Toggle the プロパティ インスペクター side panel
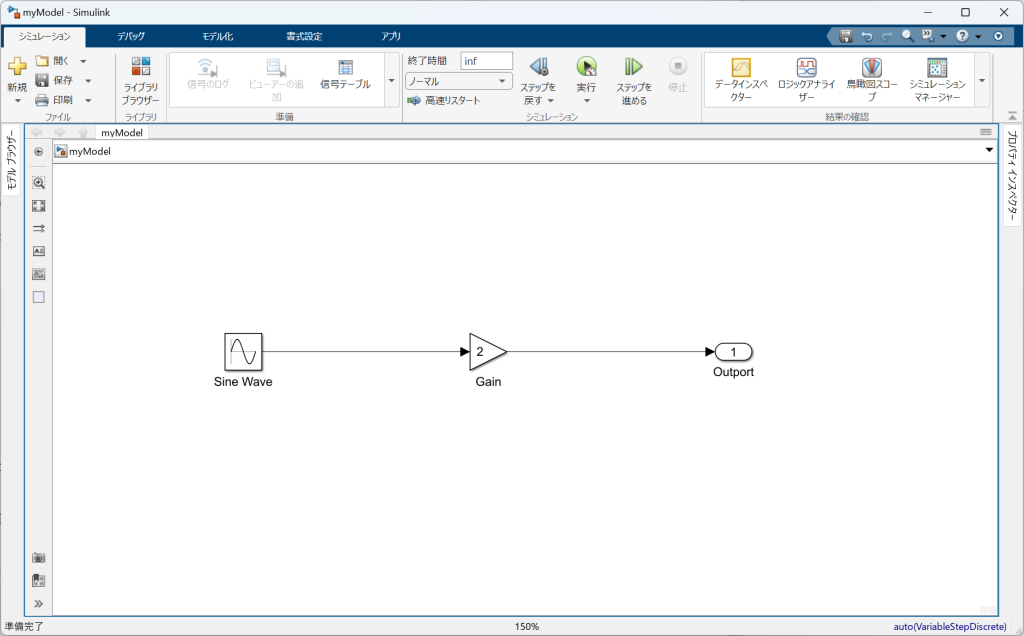Screen dimensions: 1024x636 [1011, 170]
